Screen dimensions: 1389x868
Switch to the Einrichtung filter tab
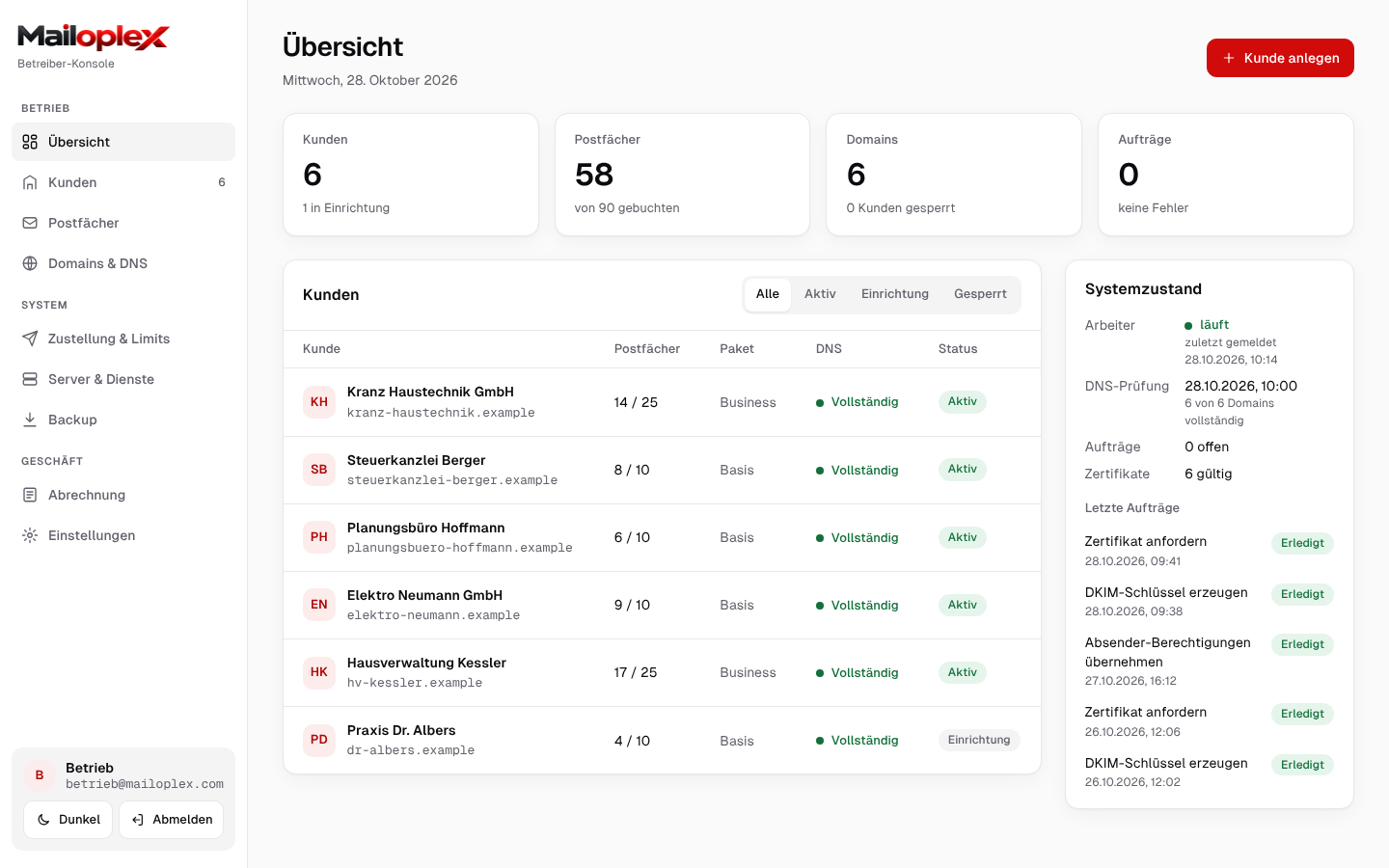(895, 294)
